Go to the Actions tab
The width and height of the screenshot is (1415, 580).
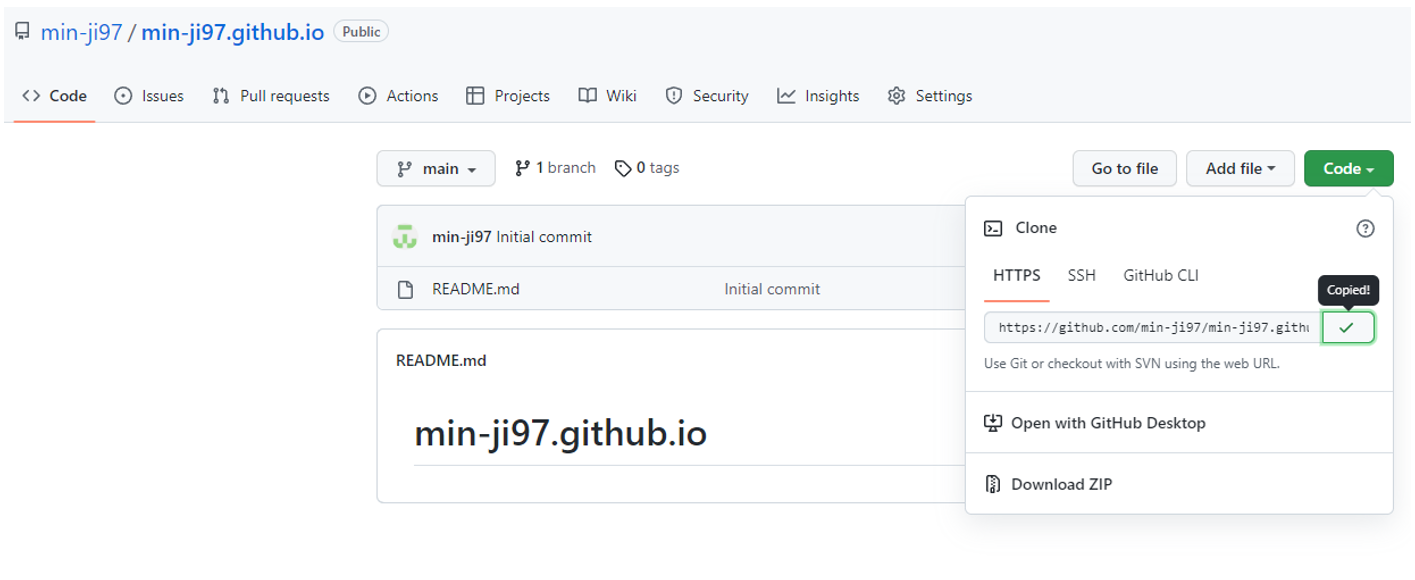[398, 96]
